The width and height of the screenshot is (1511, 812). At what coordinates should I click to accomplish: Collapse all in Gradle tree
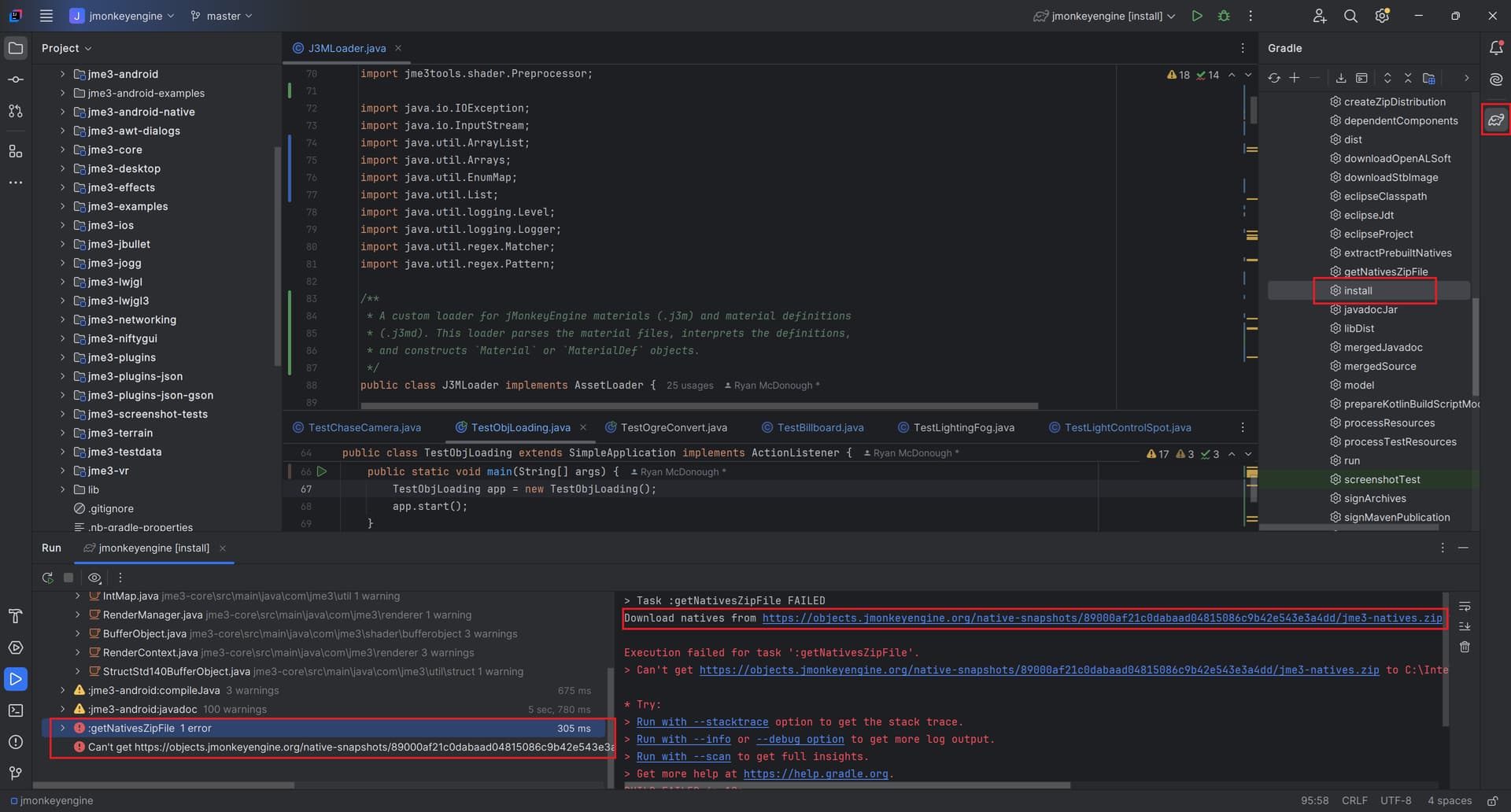(1408, 78)
